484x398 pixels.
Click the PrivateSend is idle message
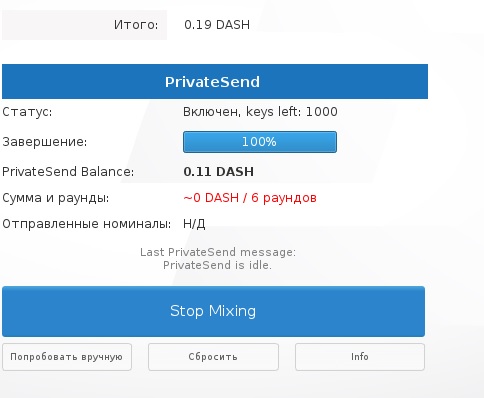point(217,265)
